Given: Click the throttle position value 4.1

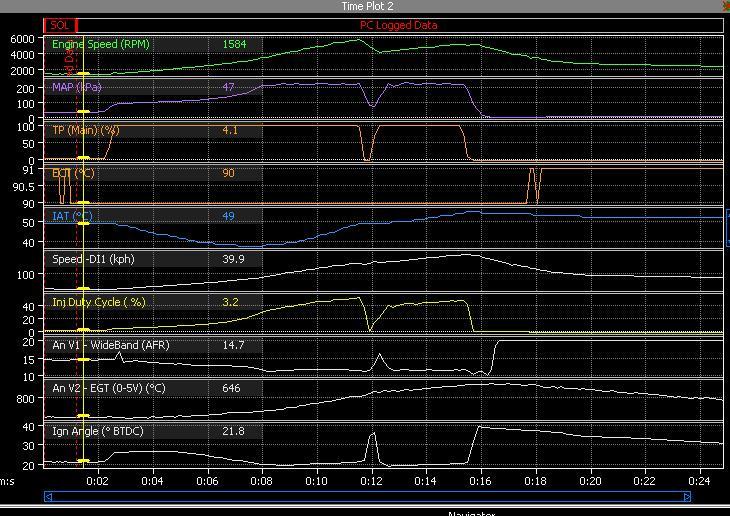Looking at the screenshot, I should pyautogui.click(x=230, y=130).
